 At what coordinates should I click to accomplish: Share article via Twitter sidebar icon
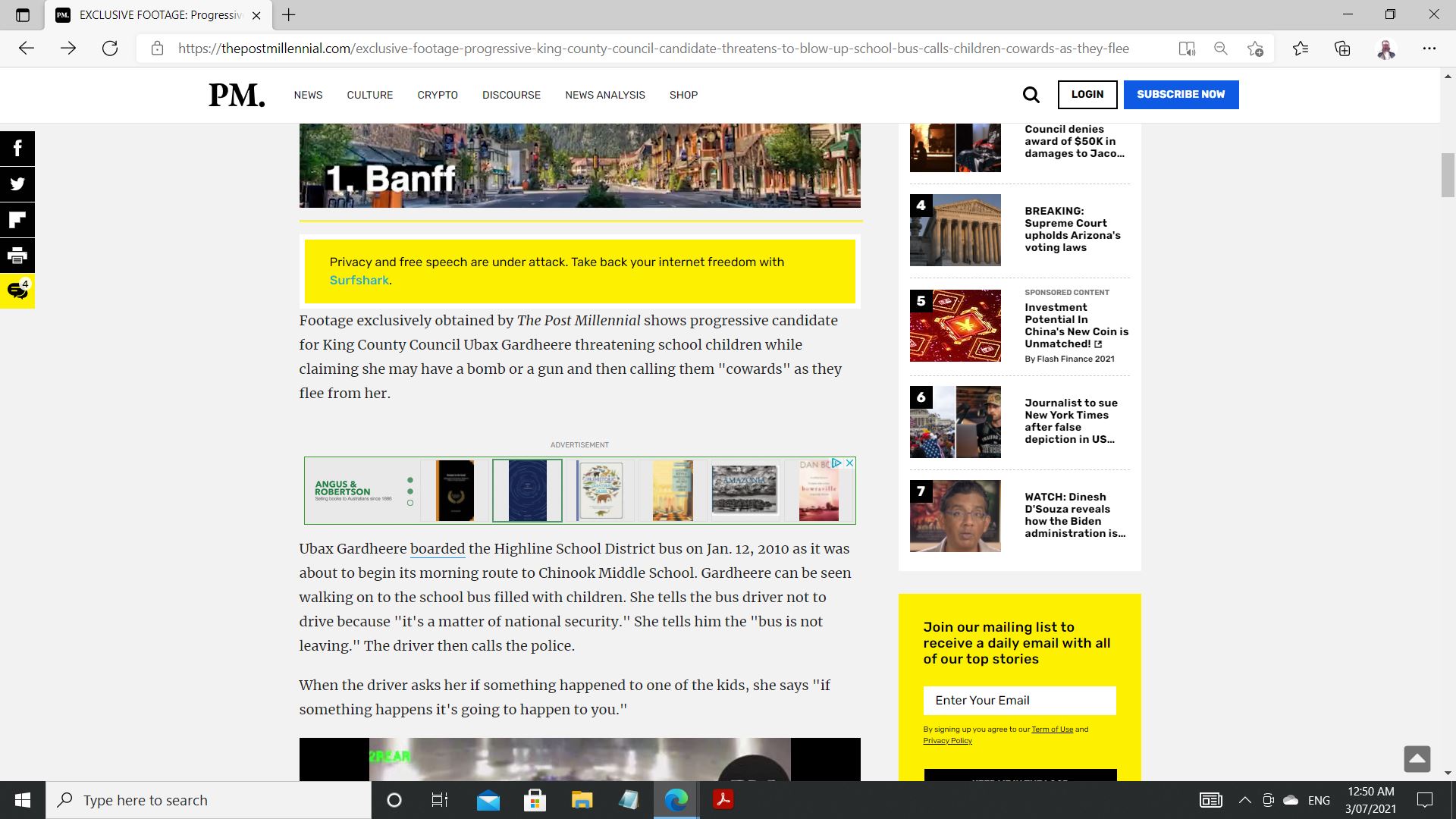click(x=17, y=184)
